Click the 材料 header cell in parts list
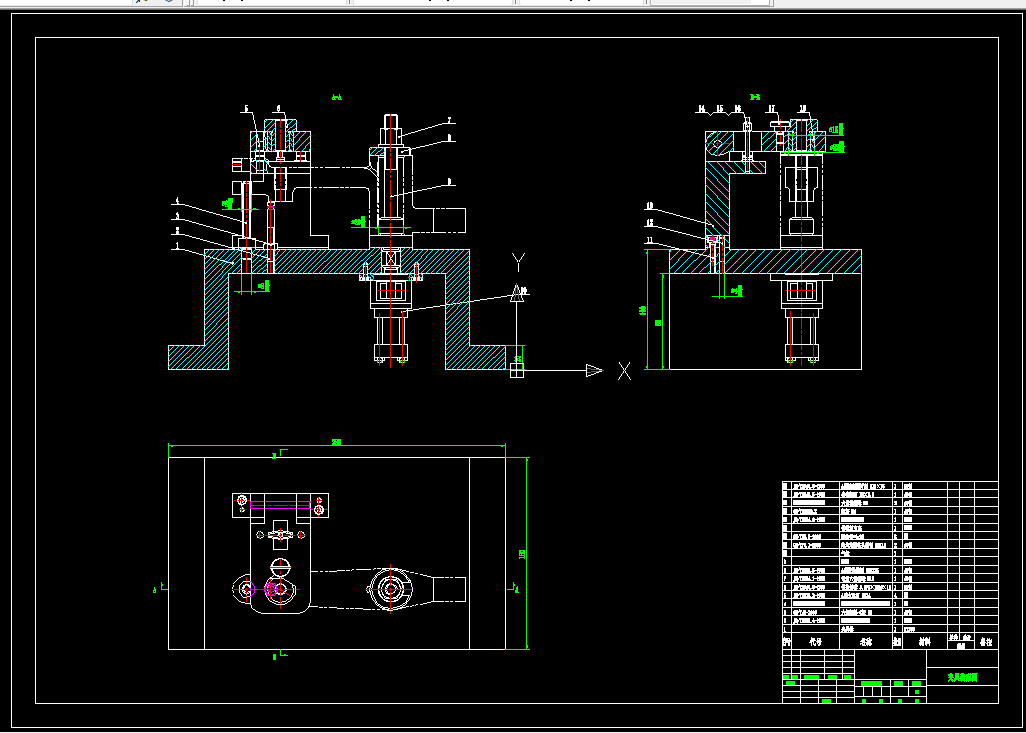1026x733 pixels. click(x=925, y=642)
